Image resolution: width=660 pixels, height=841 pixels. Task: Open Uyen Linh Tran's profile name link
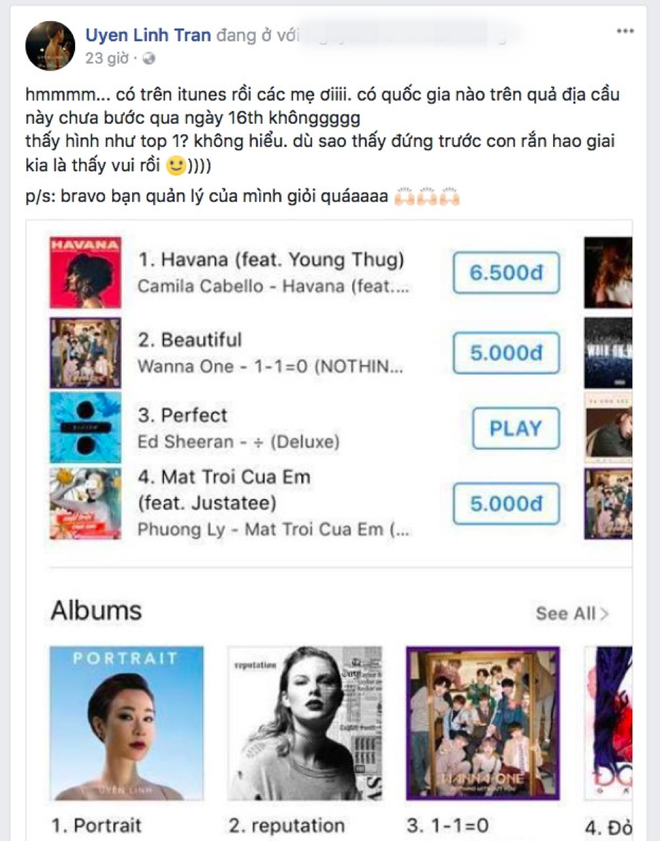coord(148,36)
